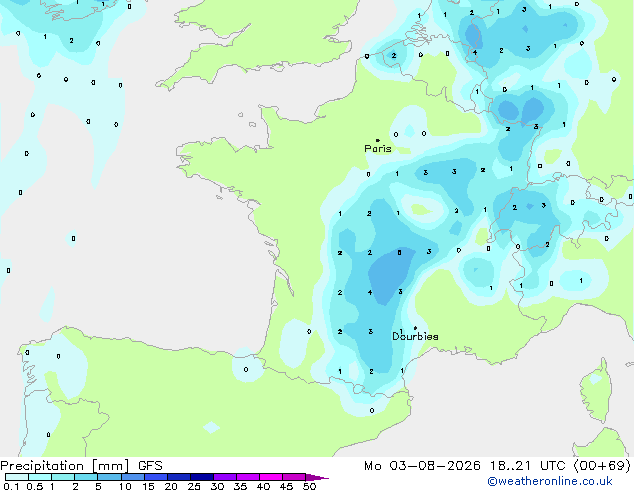Pick the 2–5 mm legend color swatch
The image size is (634, 490).
coord(86,477)
